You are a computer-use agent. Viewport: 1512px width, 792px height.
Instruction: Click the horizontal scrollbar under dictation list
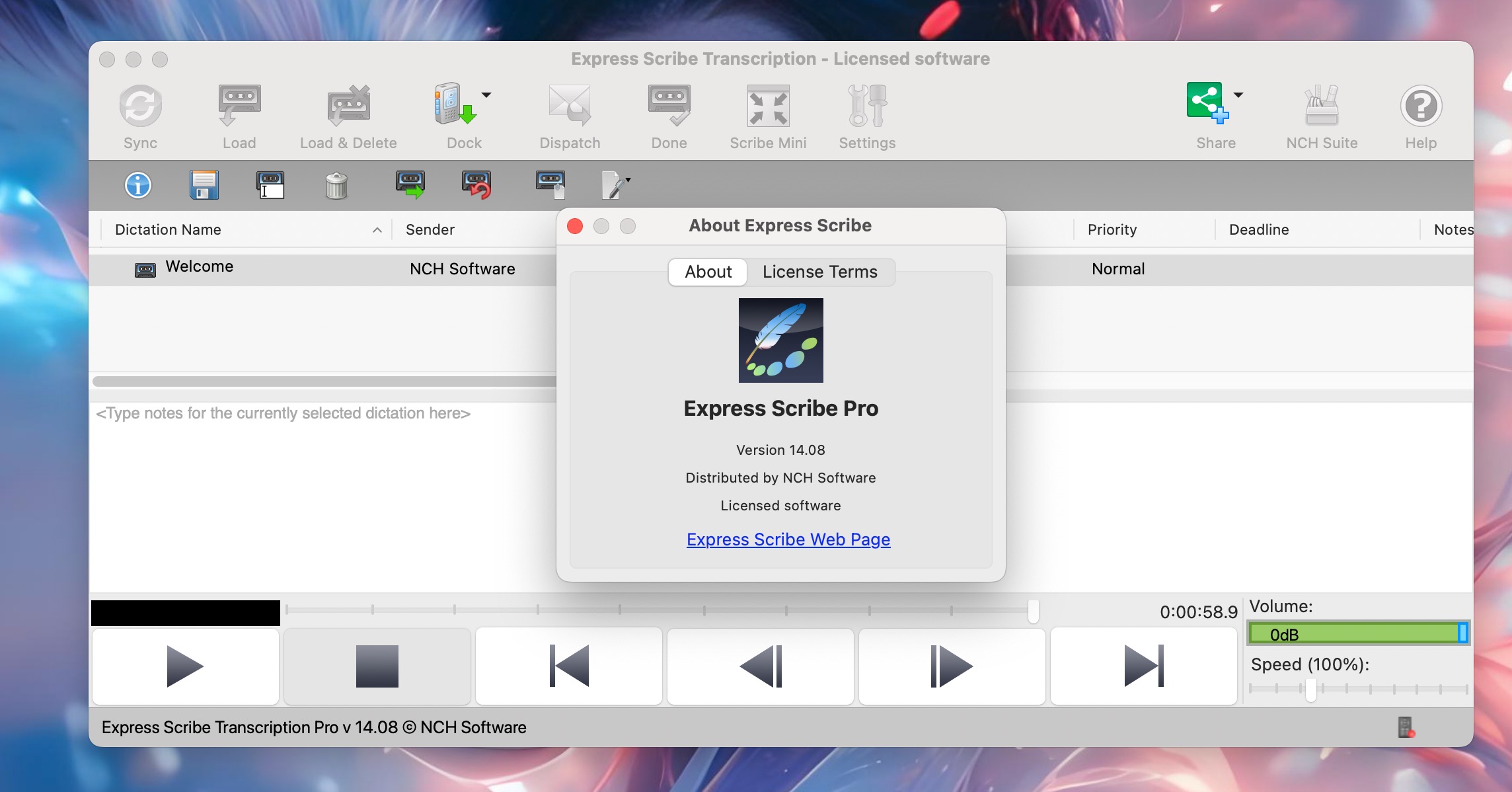(324, 381)
